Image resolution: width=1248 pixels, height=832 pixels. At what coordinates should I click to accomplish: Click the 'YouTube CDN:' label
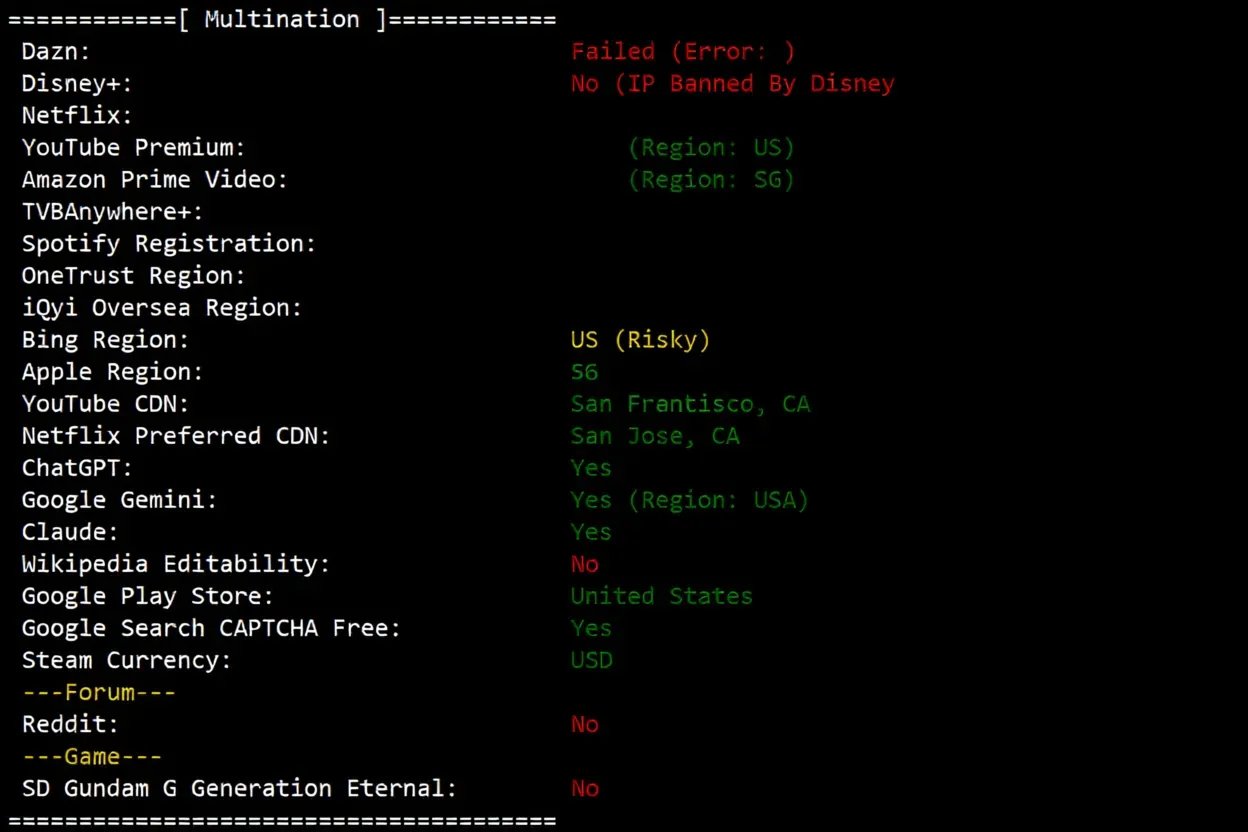(106, 403)
